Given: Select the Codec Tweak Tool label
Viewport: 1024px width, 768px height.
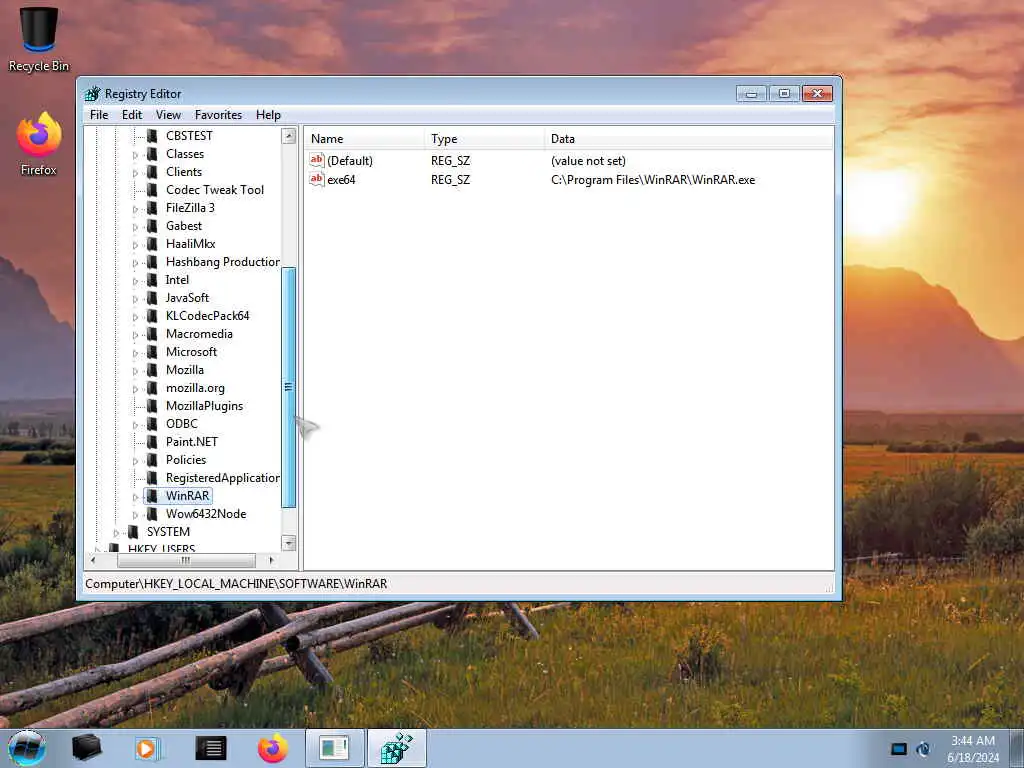Looking at the screenshot, I should 215,190.
